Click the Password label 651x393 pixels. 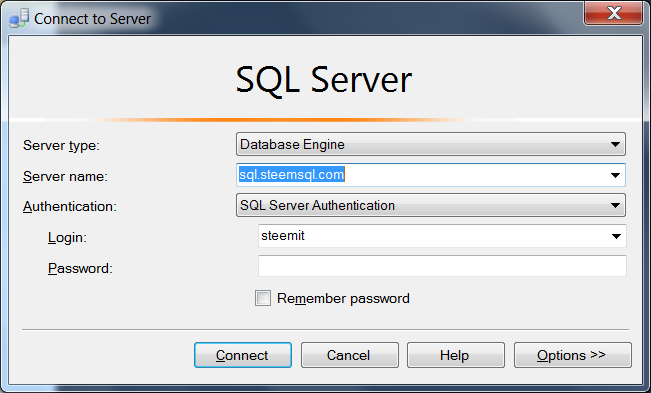coord(80,269)
